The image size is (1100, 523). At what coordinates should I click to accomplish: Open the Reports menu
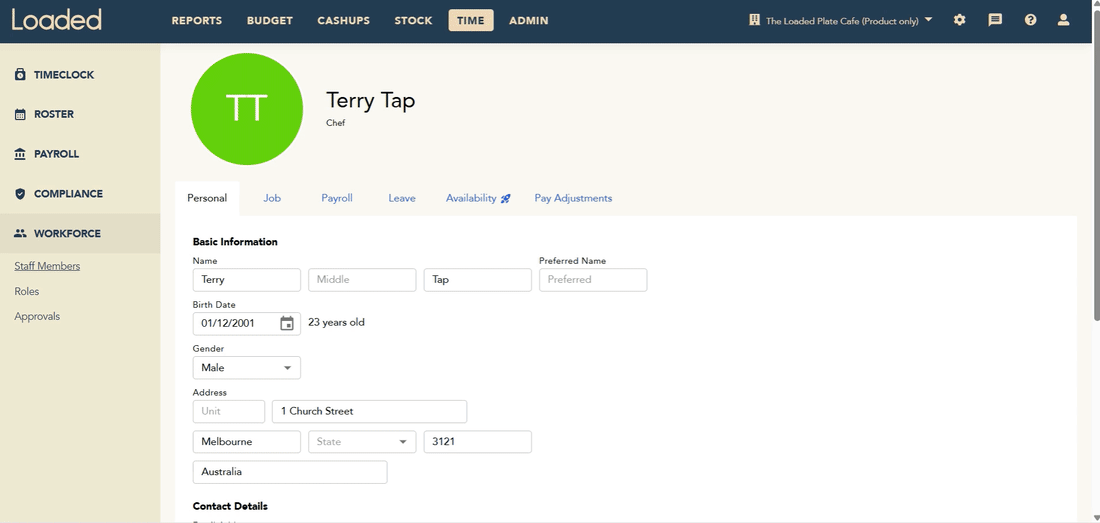pyautogui.click(x=197, y=20)
